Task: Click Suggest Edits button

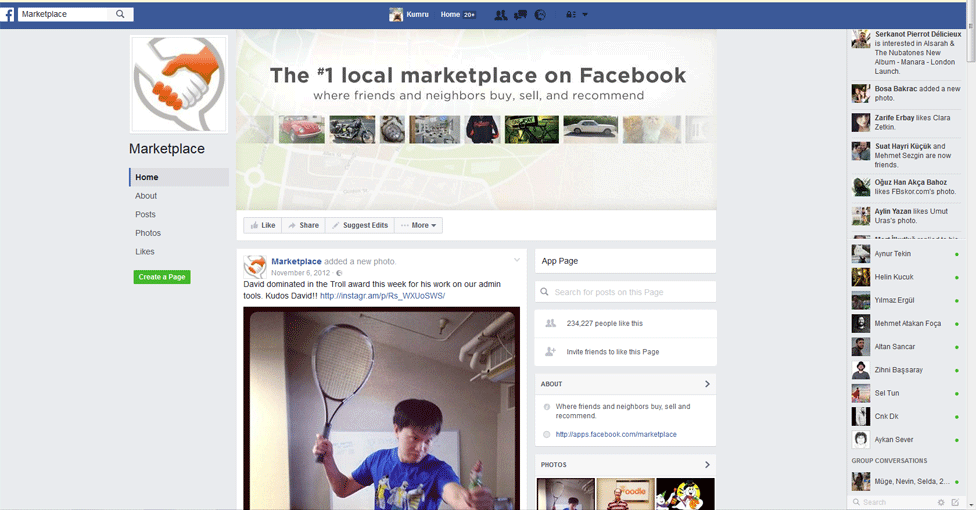Action: (x=360, y=225)
